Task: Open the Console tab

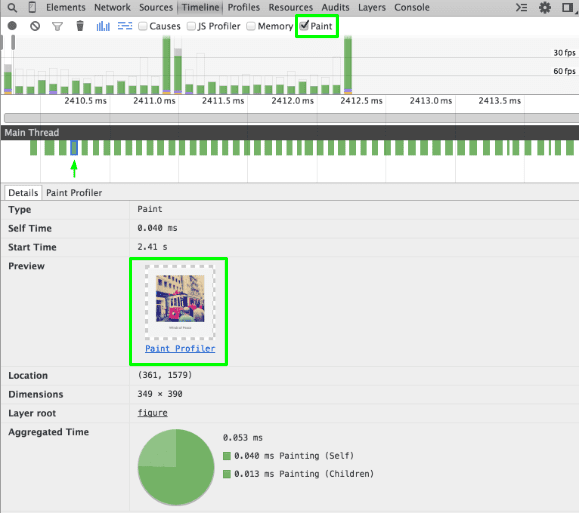Action: (x=412, y=7)
